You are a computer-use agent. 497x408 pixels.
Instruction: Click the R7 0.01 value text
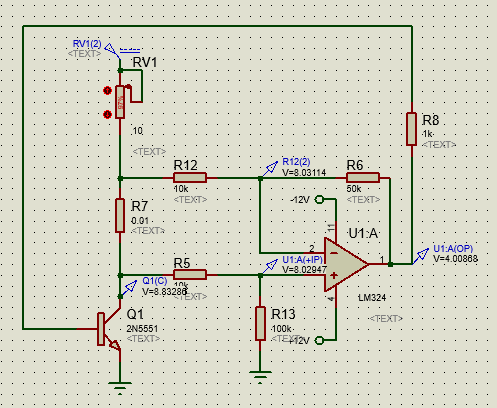coord(140,221)
